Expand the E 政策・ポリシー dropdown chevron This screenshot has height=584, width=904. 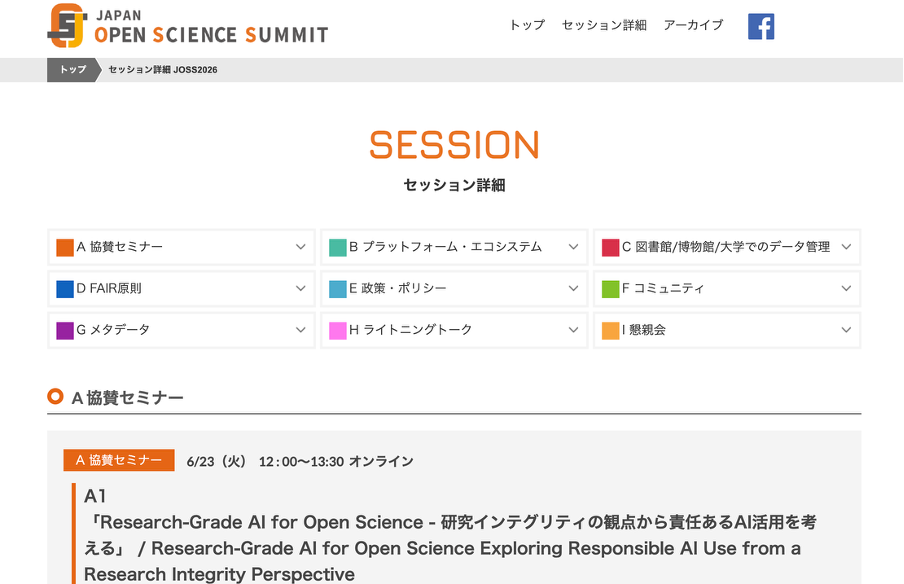pos(573,288)
